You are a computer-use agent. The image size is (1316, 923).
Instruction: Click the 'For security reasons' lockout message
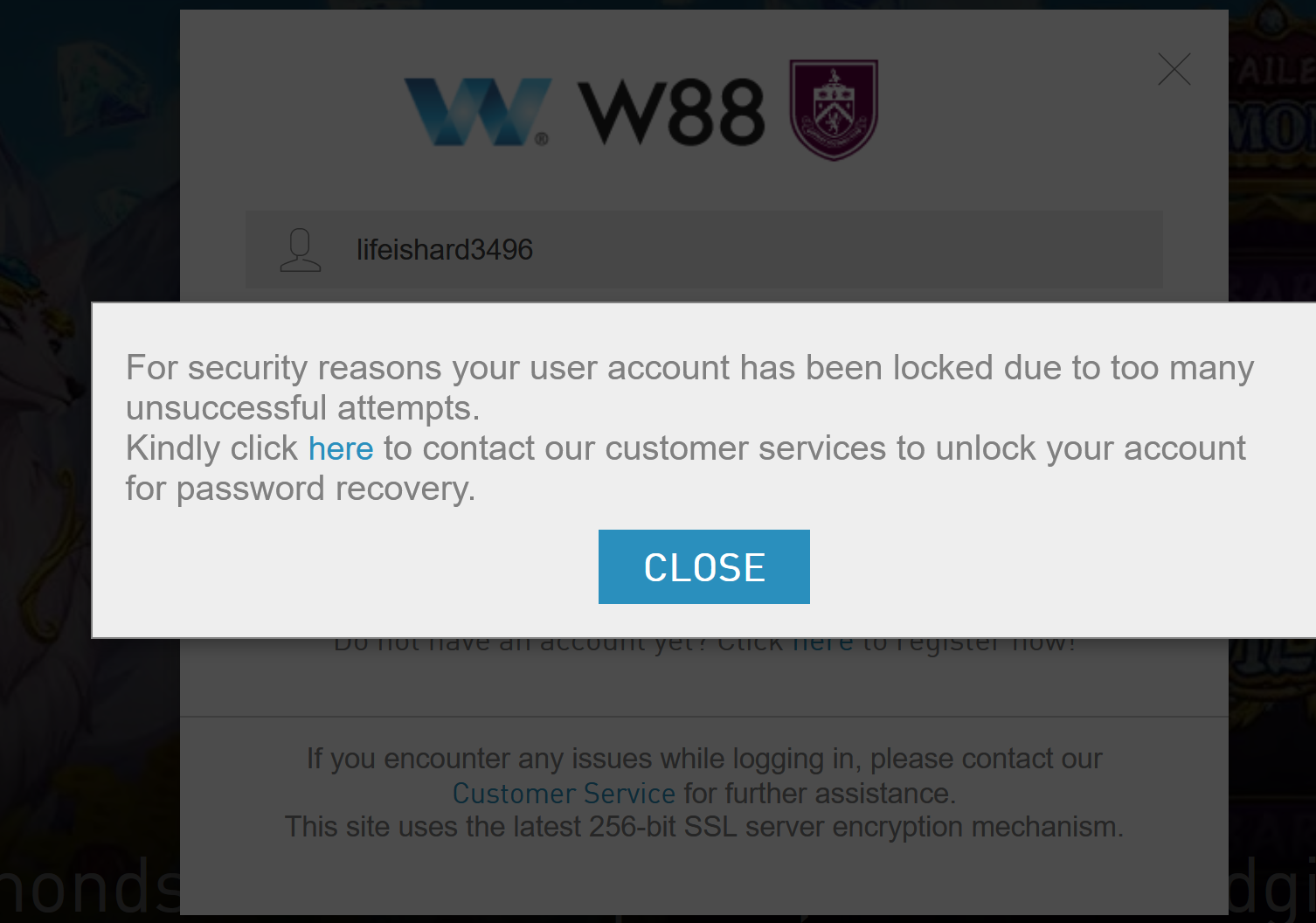click(x=689, y=368)
